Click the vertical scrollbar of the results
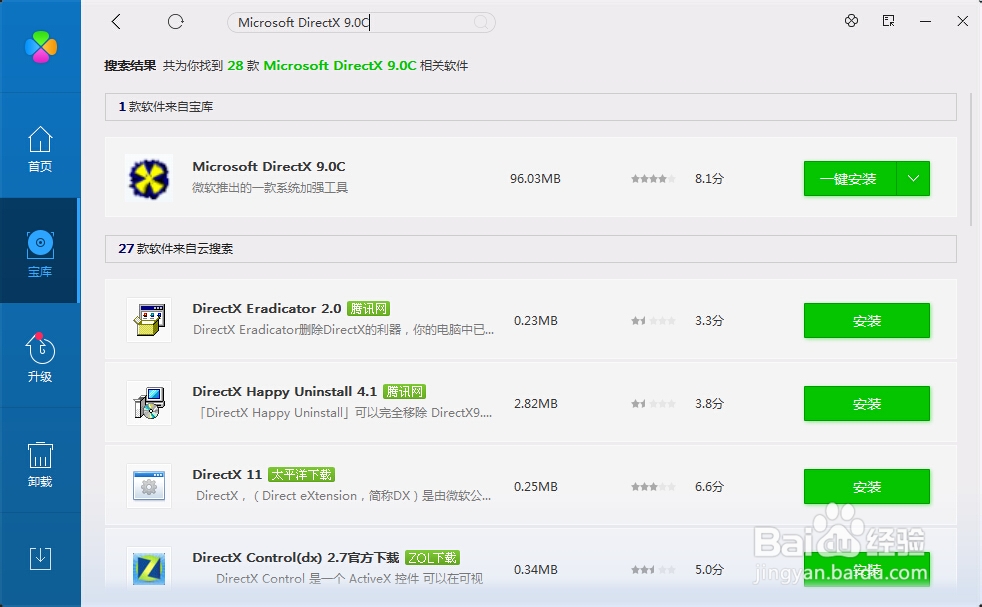Viewport: 982px width, 607px height. (x=971, y=159)
